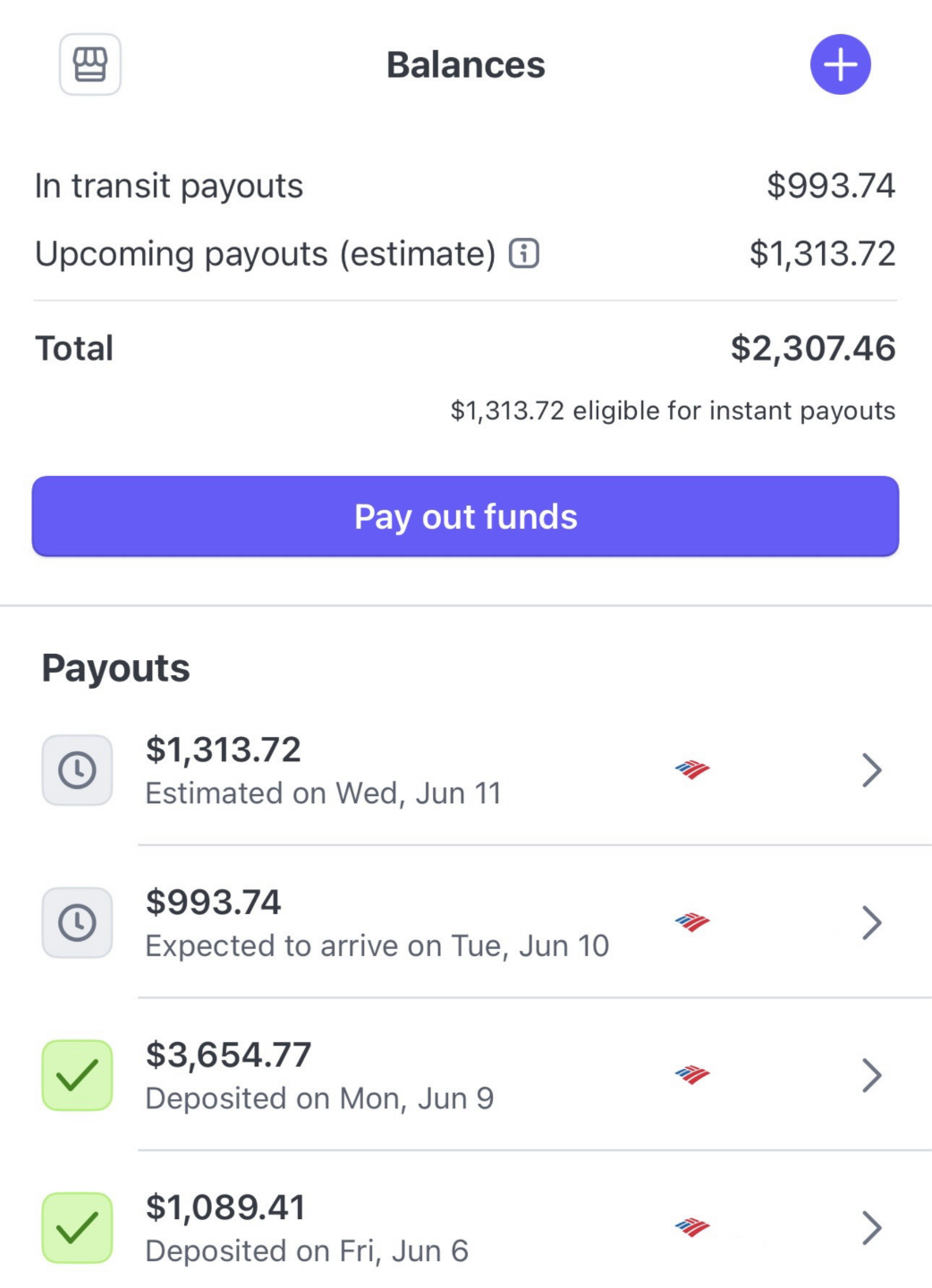Tap the purple plus button
Viewport: 932px width, 1288px height.
point(840,64)
